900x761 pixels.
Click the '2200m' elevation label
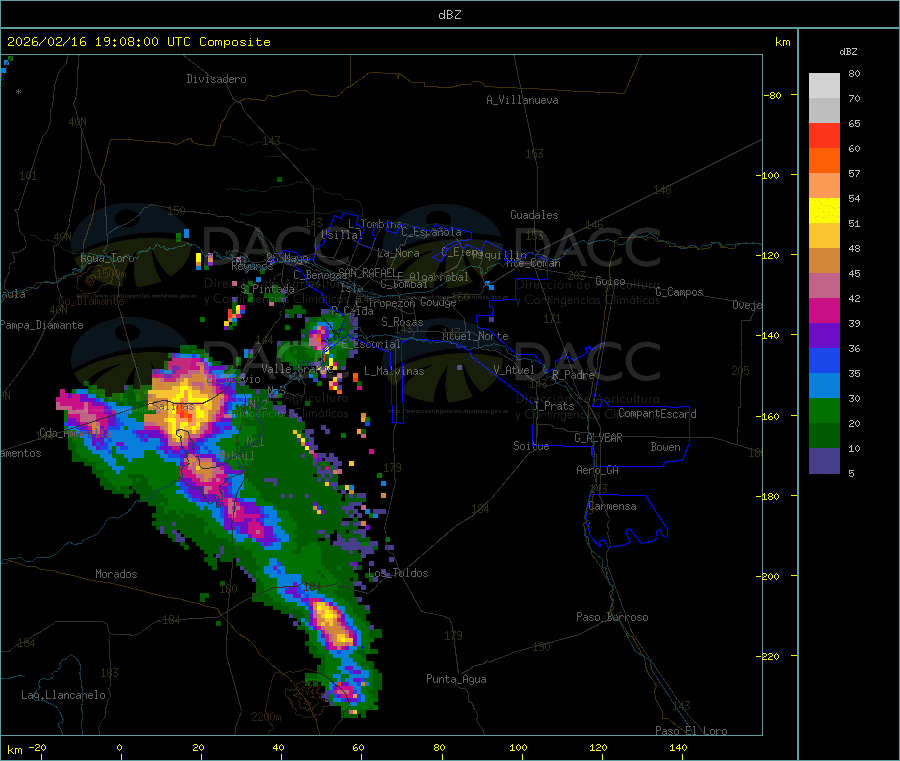pos(266,717)
